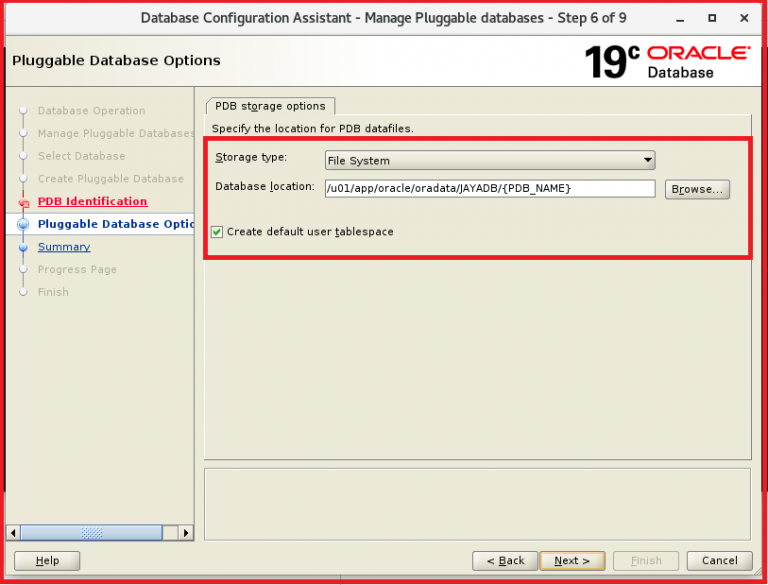Click the Cancel button

[720, 561]
